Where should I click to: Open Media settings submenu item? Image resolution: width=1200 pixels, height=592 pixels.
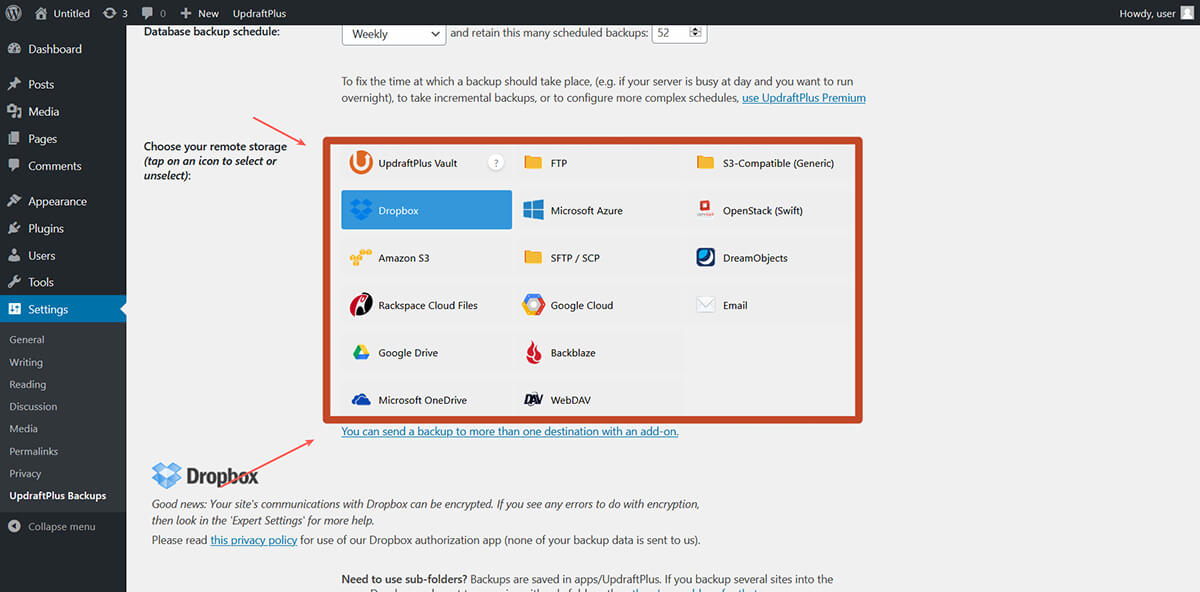click(x=24, y=428)
